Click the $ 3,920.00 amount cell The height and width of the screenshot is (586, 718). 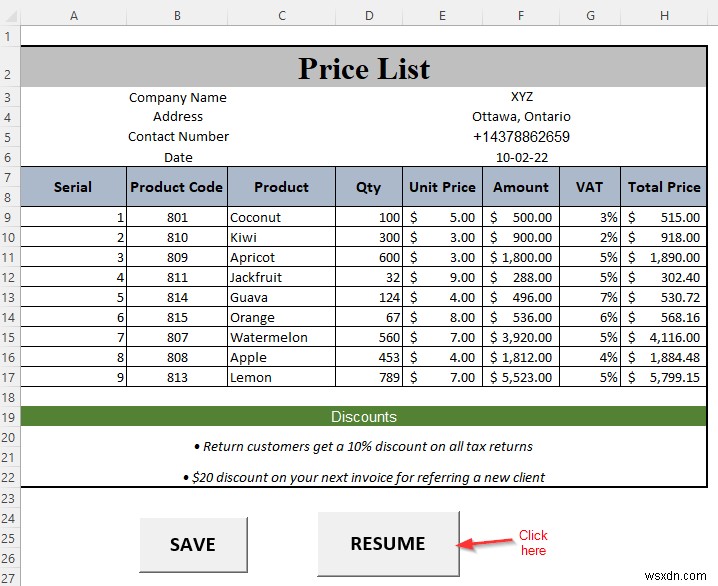(521, 337)
